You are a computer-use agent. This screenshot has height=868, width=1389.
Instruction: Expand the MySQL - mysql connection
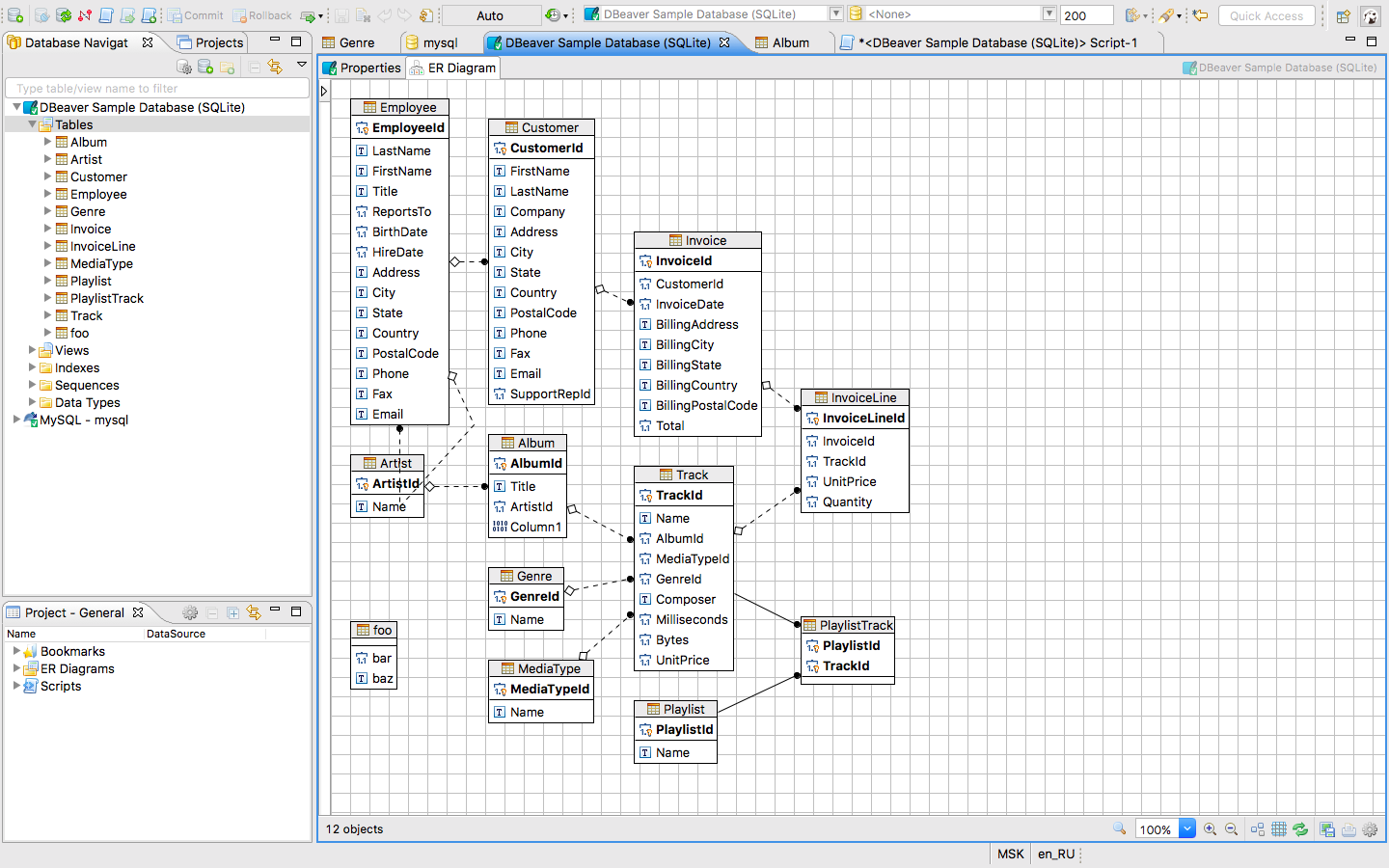click(16, 420)
